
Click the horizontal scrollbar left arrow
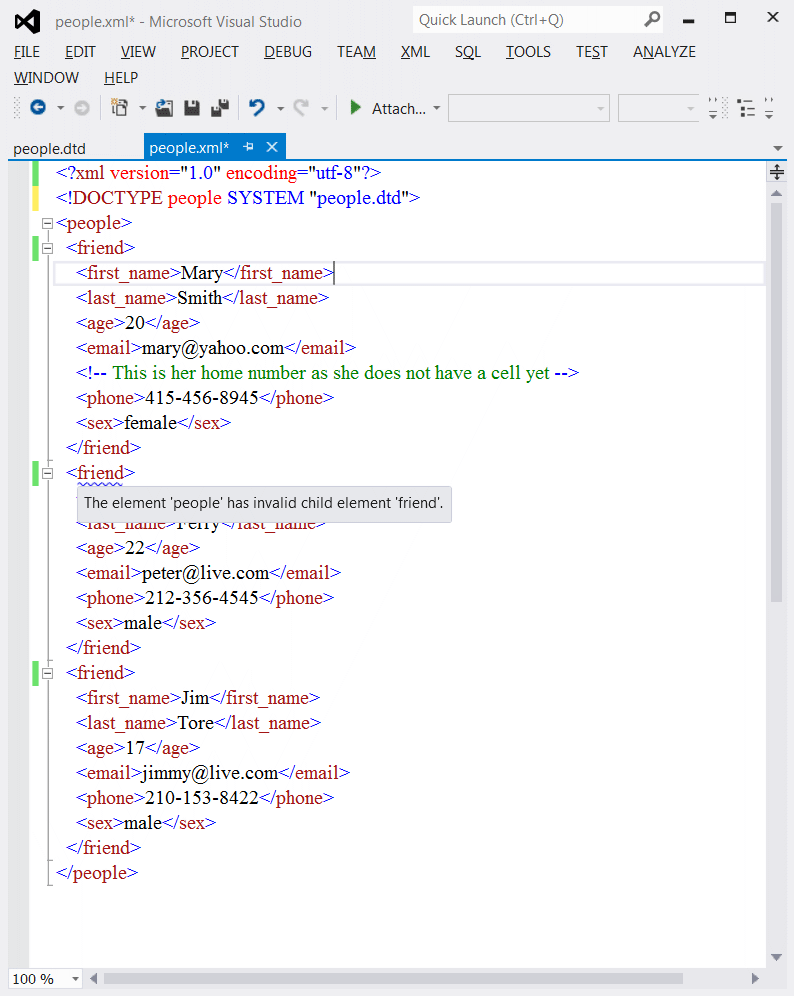(x=94, y=978)
